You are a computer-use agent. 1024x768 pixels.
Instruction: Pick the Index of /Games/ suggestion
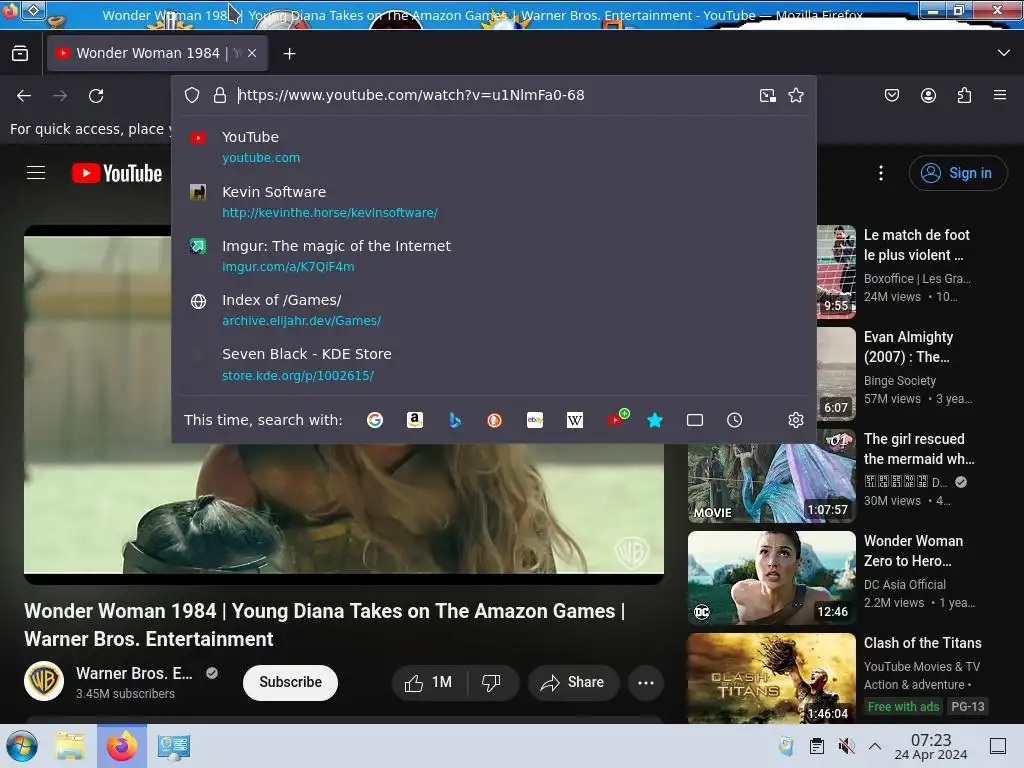494,310
